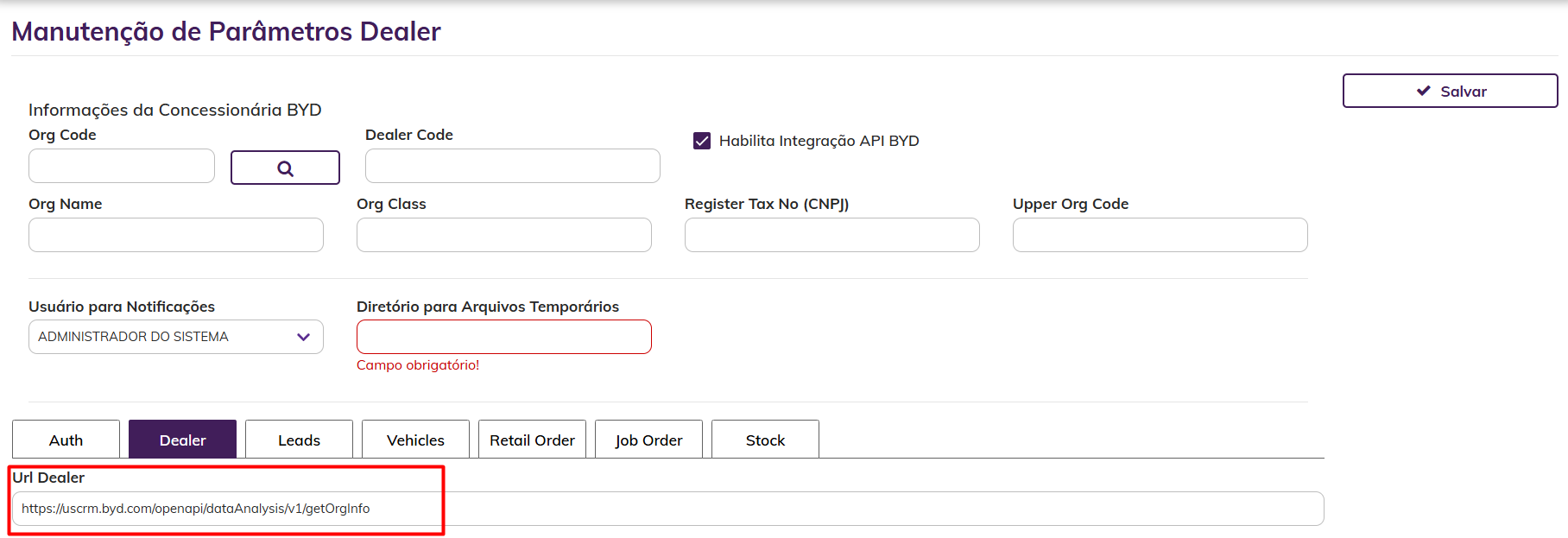
Task: Click inside the Org Name field
Action: coord(176,235)
